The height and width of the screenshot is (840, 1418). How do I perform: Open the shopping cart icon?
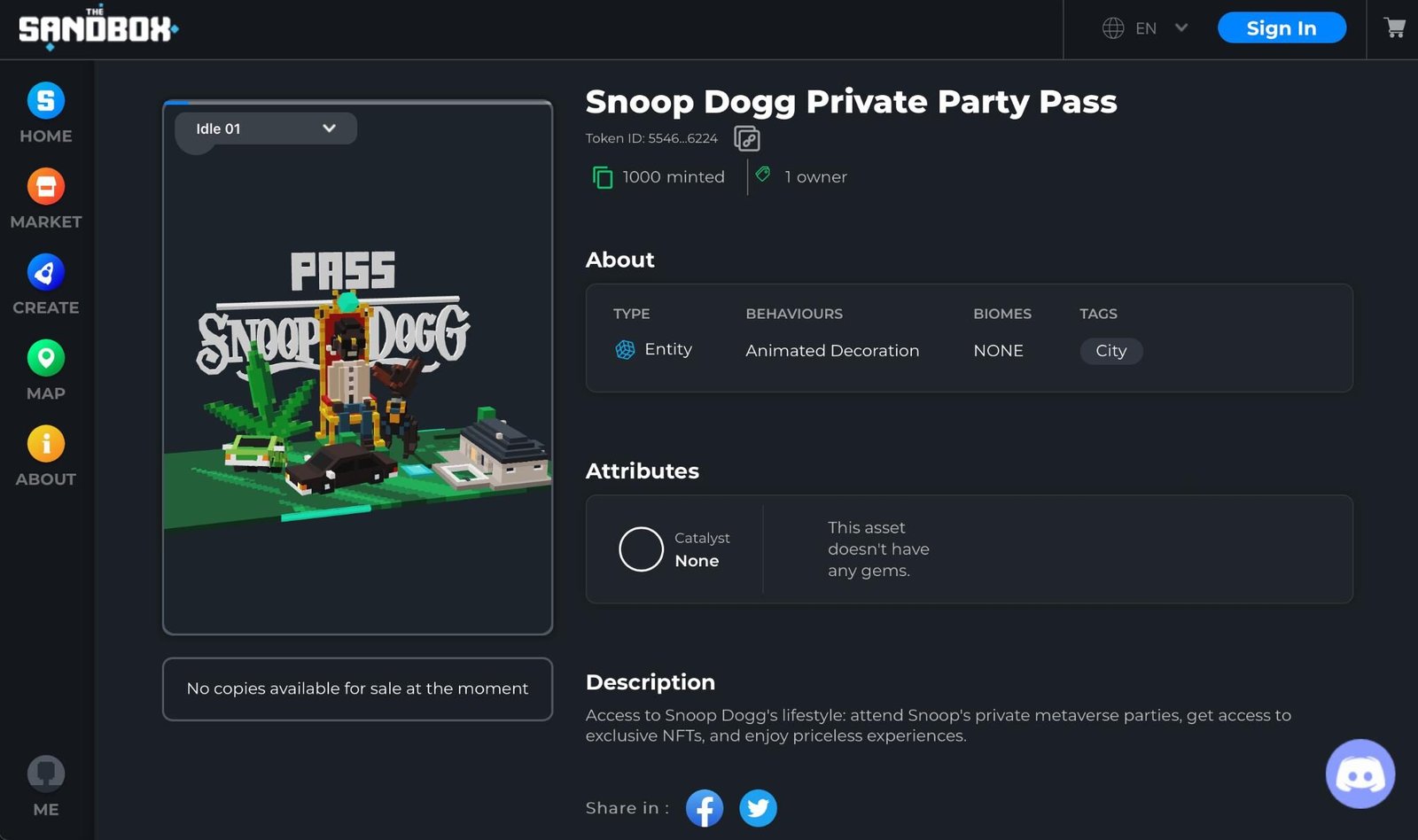(1394, 28)
